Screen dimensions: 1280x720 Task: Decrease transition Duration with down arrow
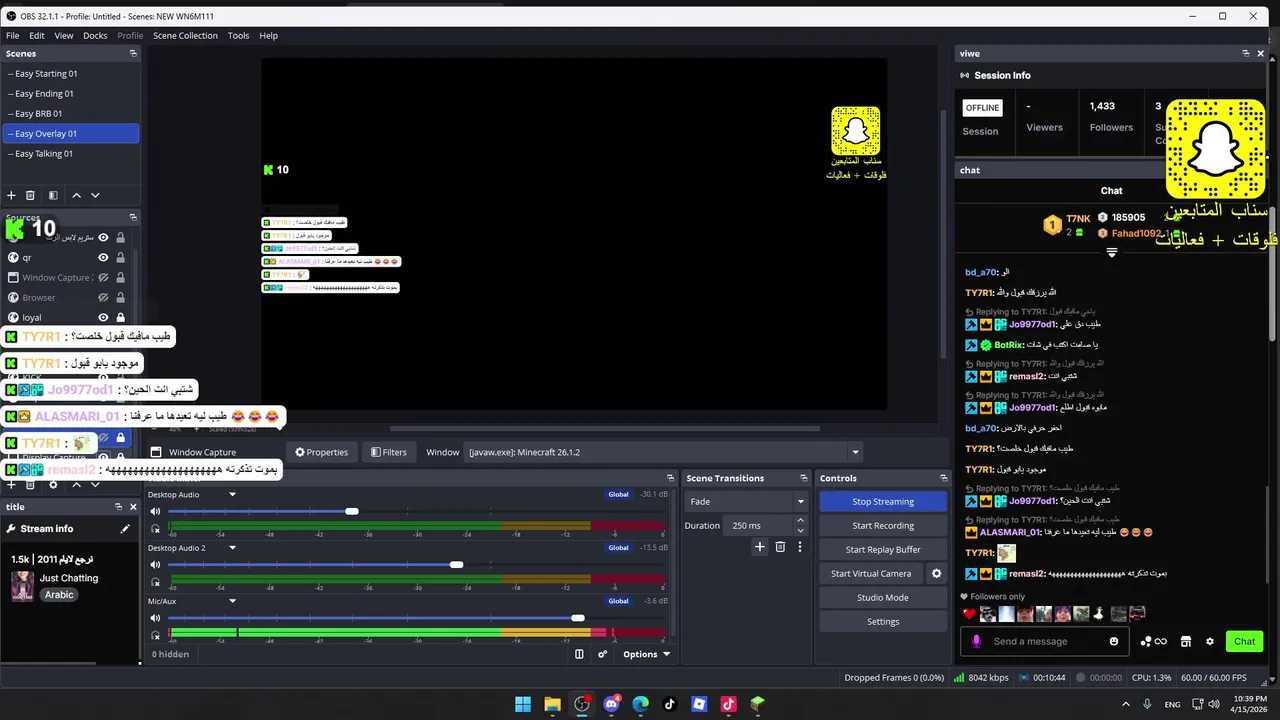[x=800, y=530]
